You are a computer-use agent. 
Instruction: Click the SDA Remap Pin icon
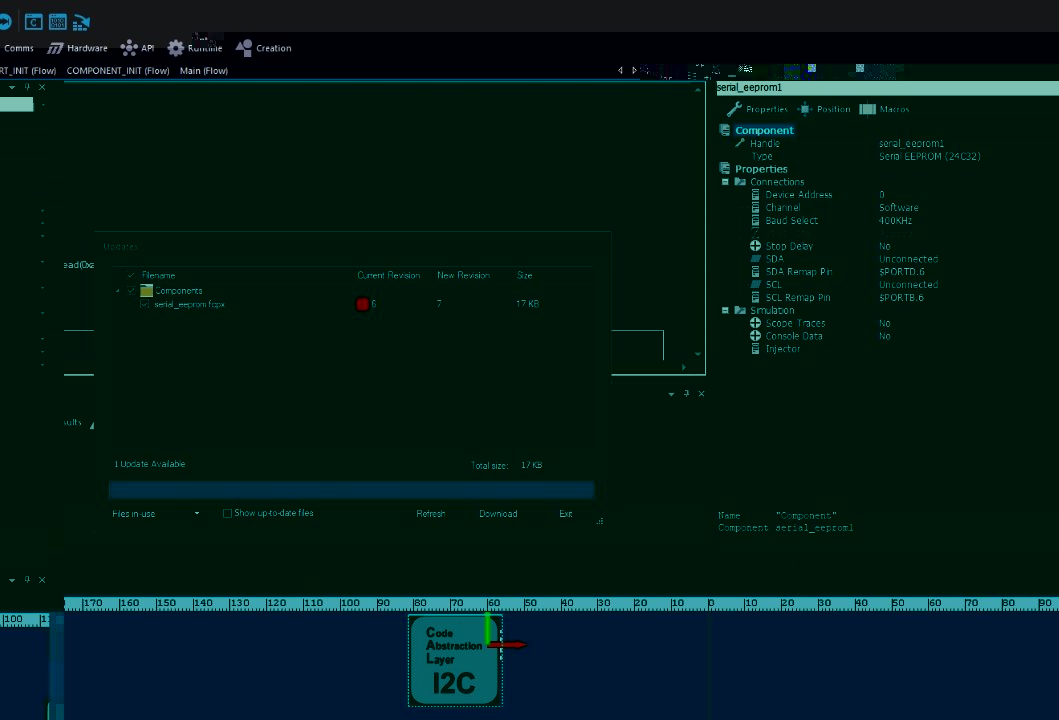point(755,272)
